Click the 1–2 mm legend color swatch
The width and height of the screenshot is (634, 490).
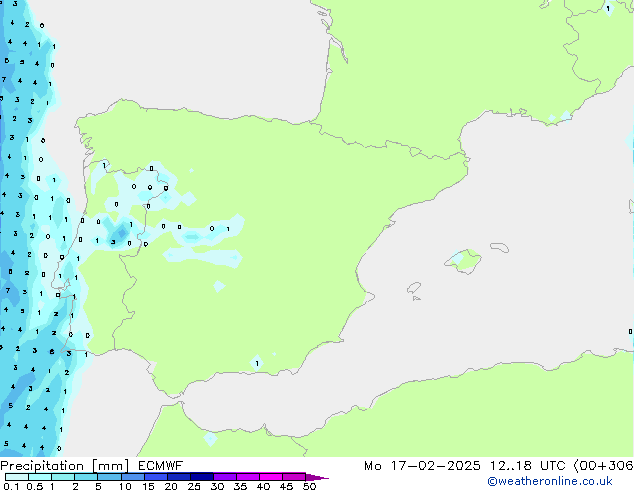click(63, 477)
